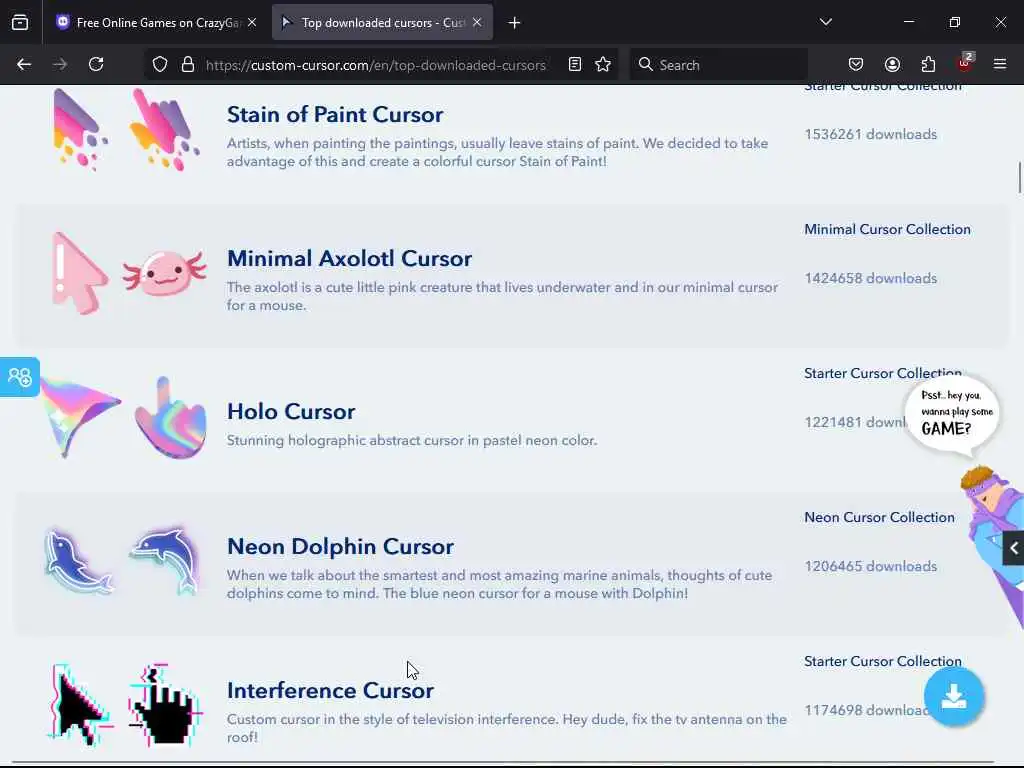Screen dimensions: 1024x768
Task: Click the 1424658 downloads text
Action: [871, 278]
